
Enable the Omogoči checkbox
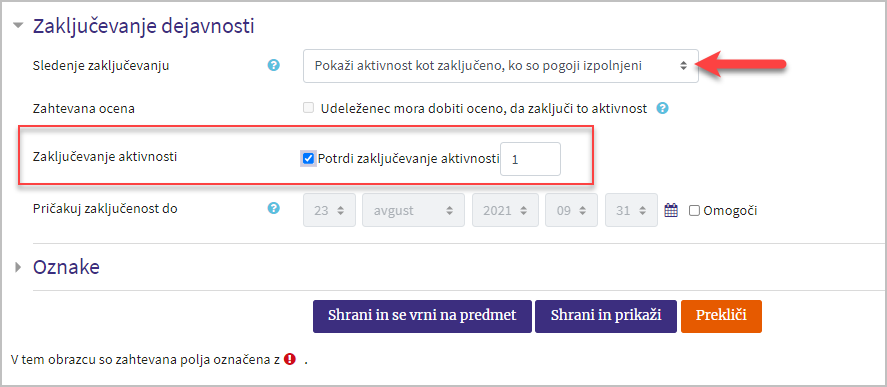tap(694, 211)
